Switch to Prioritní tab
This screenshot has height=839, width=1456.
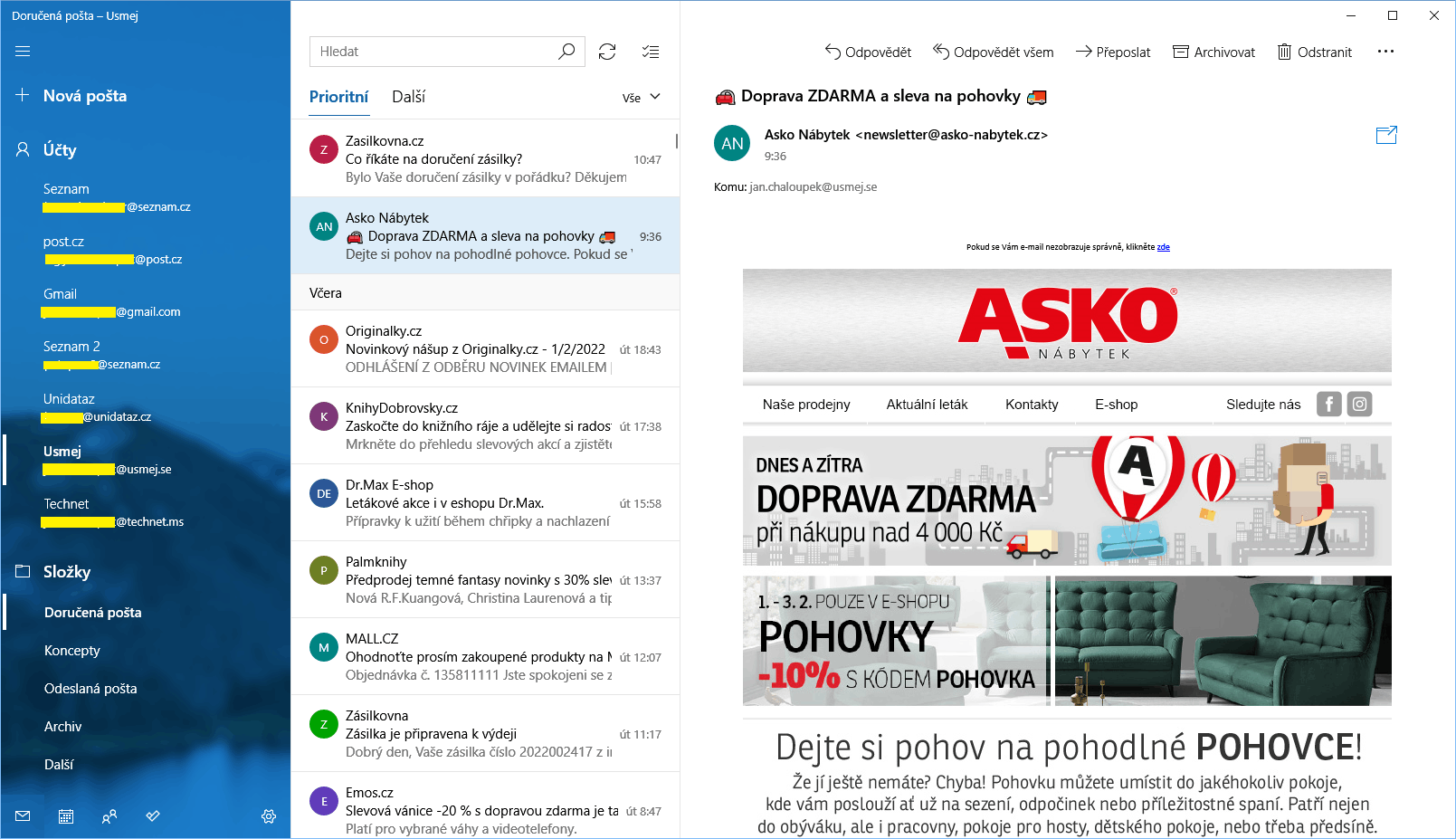click(x=338, y=97)
